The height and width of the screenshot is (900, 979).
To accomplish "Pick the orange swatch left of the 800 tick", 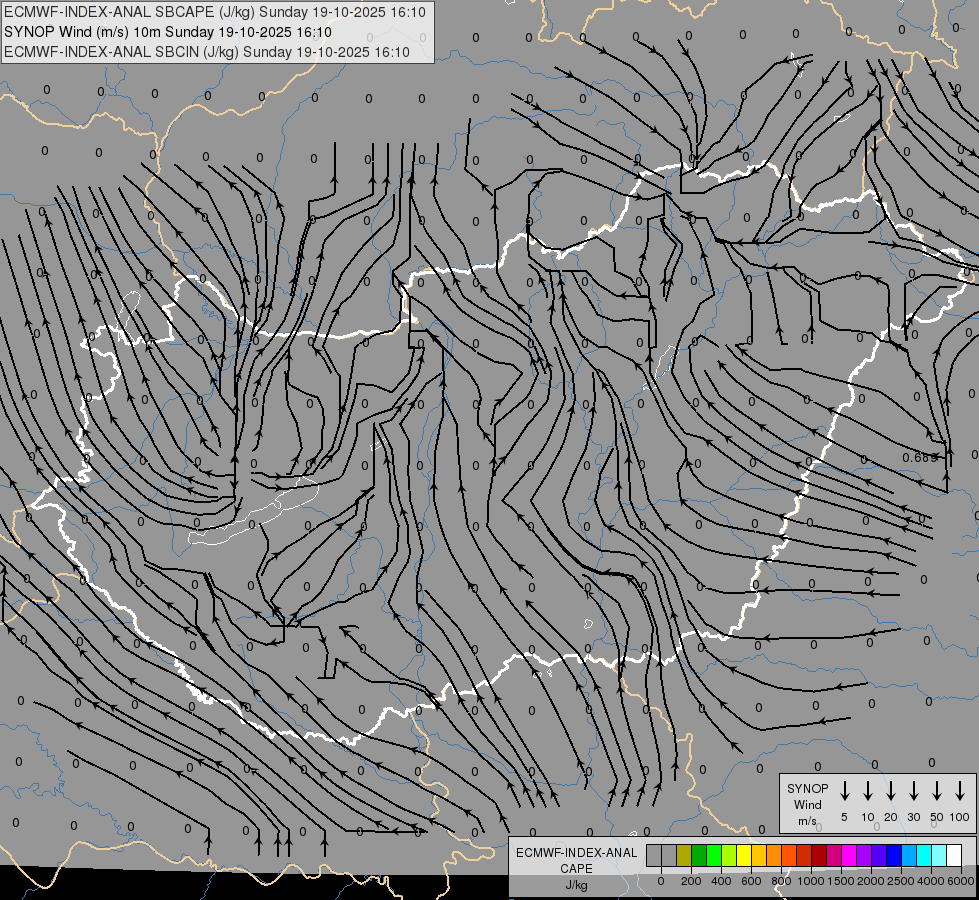I will (x=774, y=855).
